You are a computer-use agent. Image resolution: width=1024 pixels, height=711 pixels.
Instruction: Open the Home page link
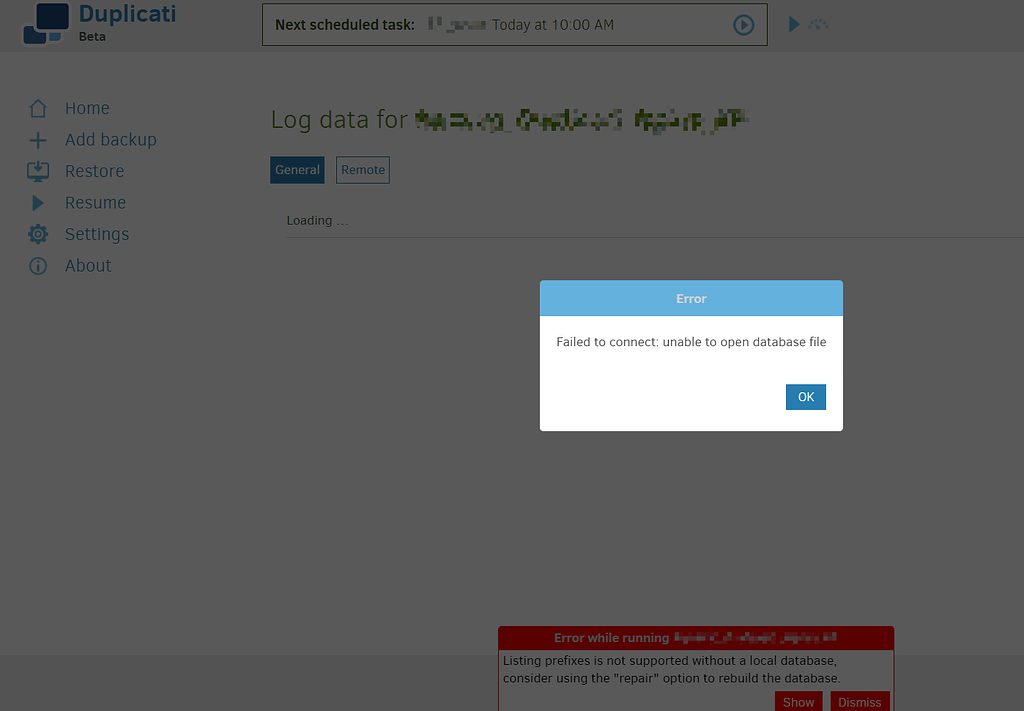[x=87, y=108]
